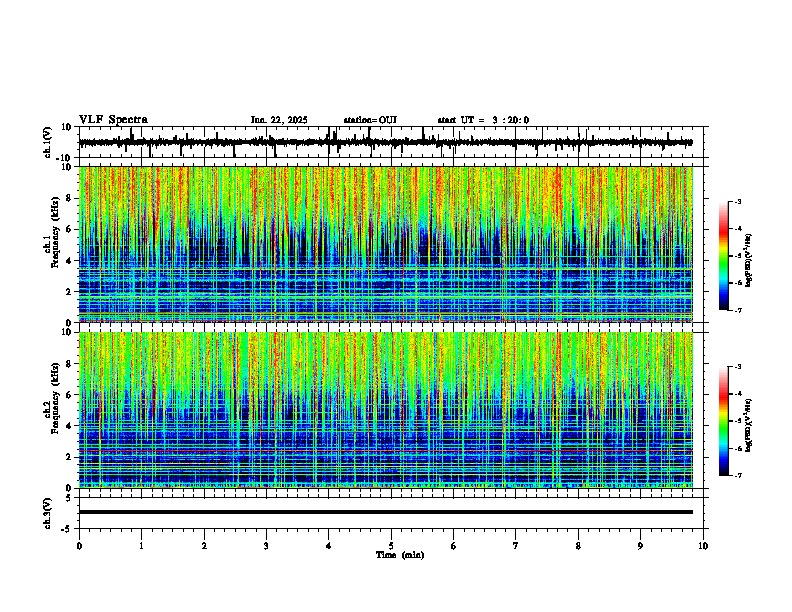This screenshot has height=612, width=792.
Task: Click the "5" tick on ch.3(V) axis
Action: pos(70,498)
